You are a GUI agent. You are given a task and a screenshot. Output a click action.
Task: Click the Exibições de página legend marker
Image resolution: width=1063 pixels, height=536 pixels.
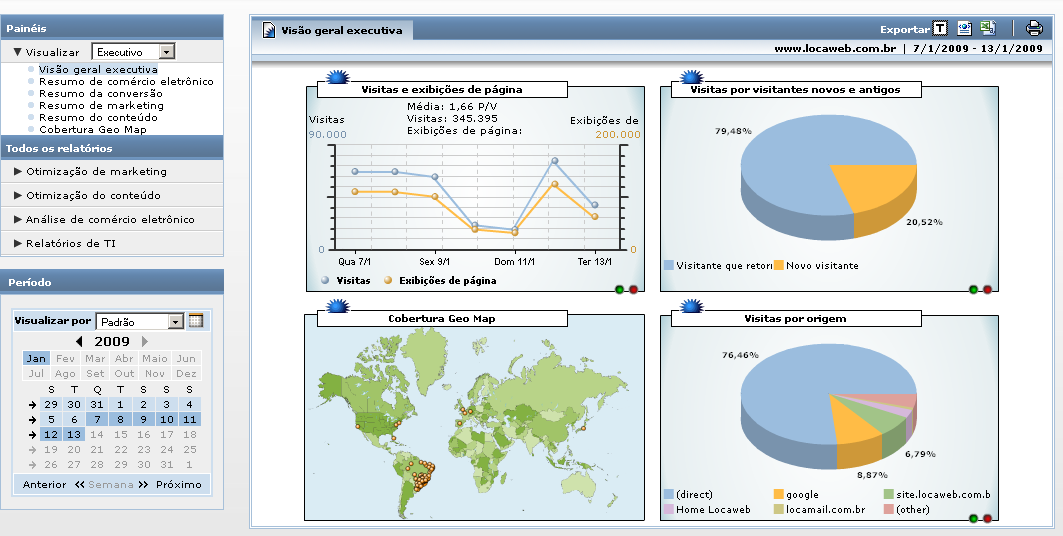tap(388, 280)
